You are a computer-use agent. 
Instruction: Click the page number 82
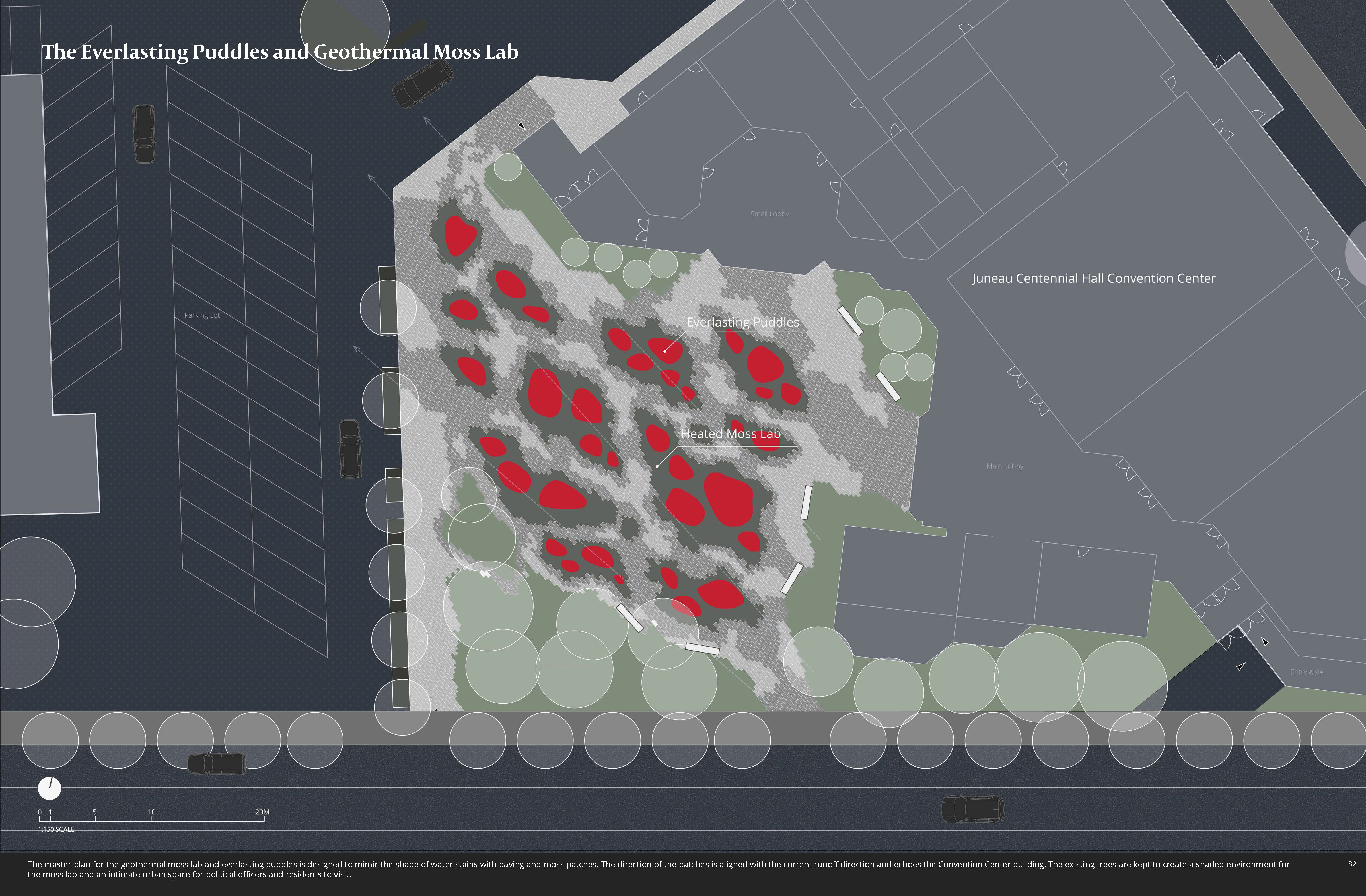1352,864
